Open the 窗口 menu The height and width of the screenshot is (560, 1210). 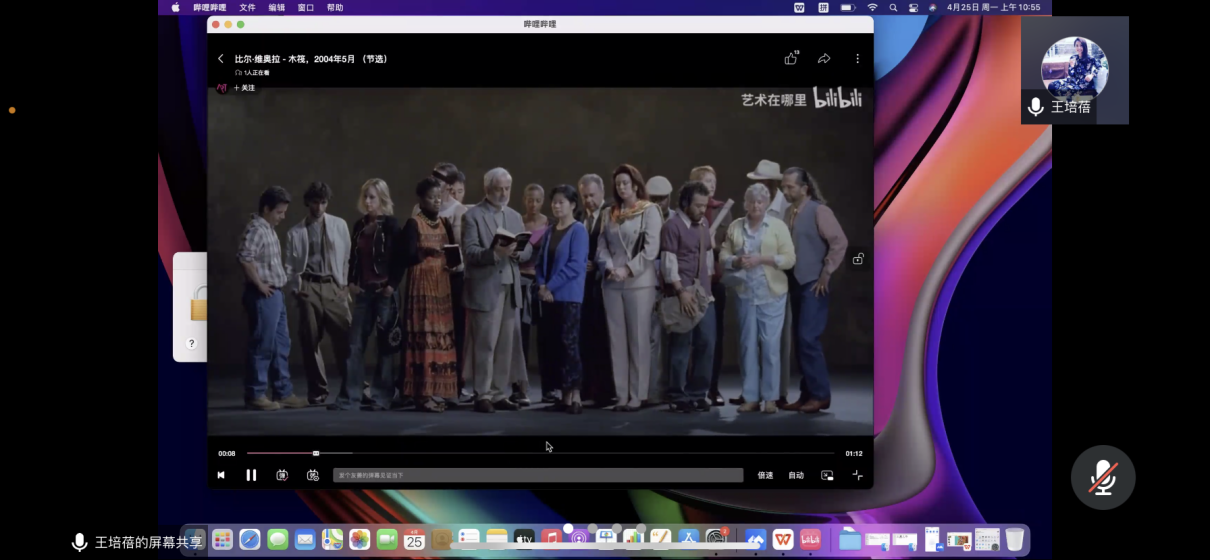click(306, 7)
